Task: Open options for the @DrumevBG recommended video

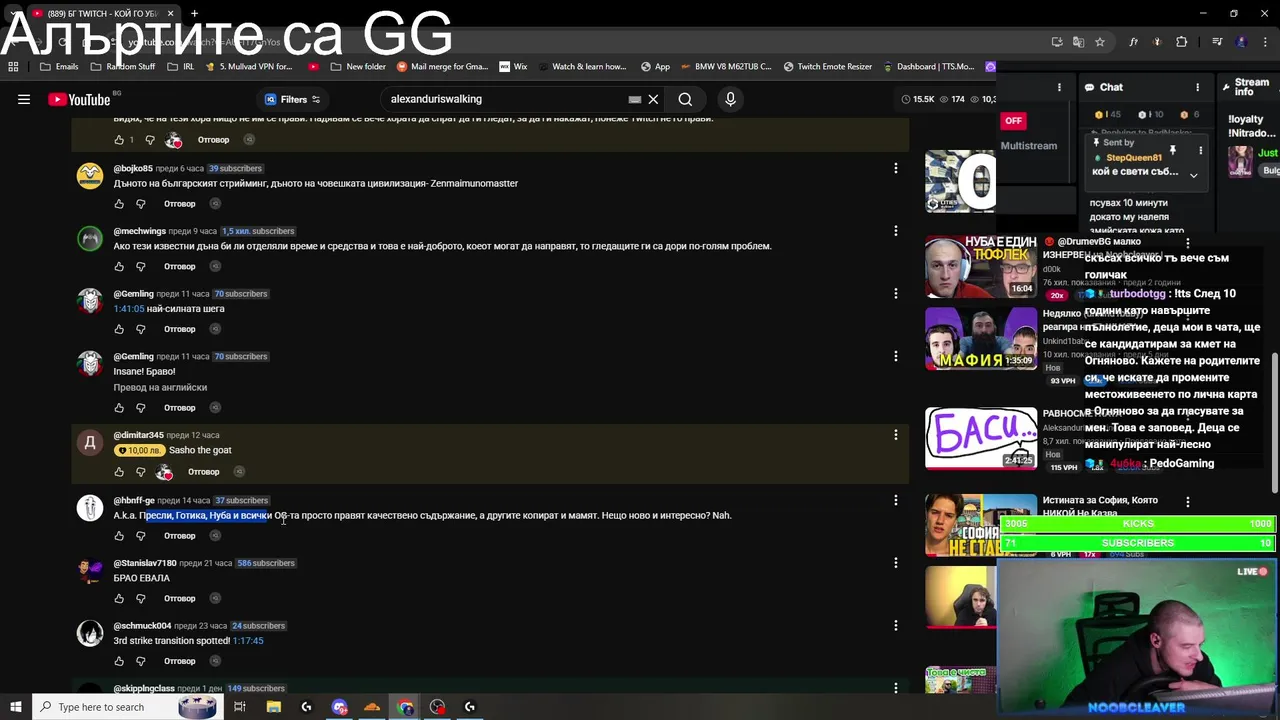Action: 1187,243
